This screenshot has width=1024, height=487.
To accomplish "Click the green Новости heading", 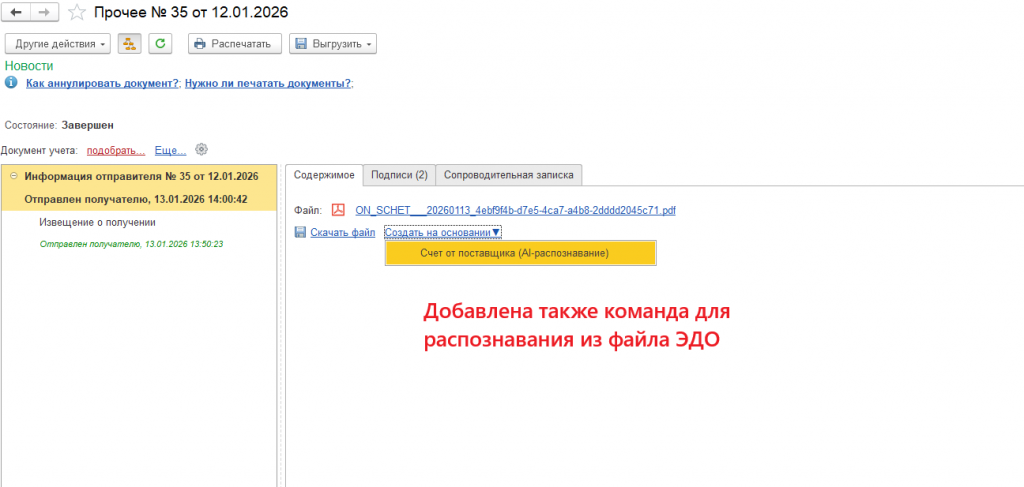I will click(29, 66).
